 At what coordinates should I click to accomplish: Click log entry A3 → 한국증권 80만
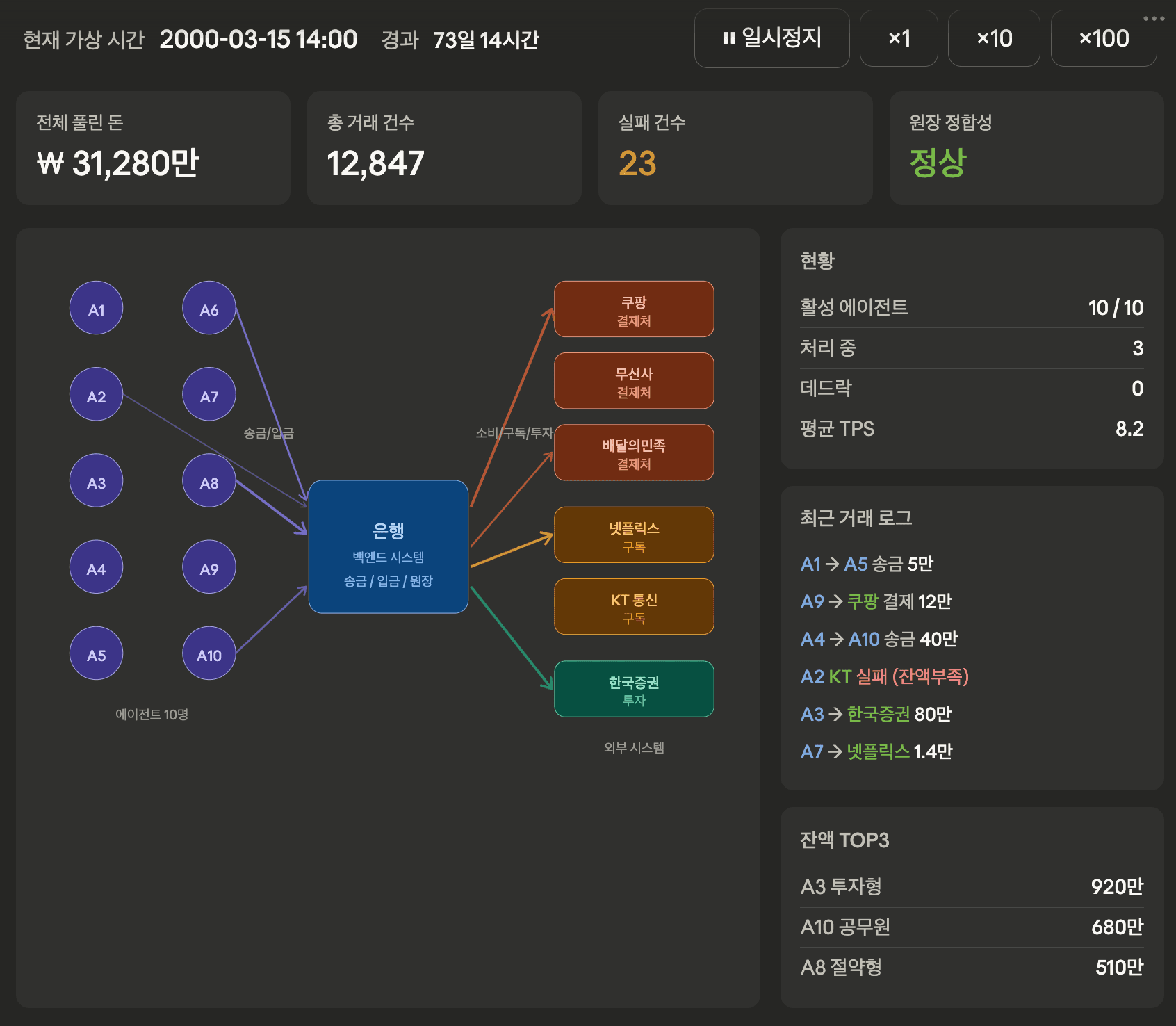[x=876, y=714]
